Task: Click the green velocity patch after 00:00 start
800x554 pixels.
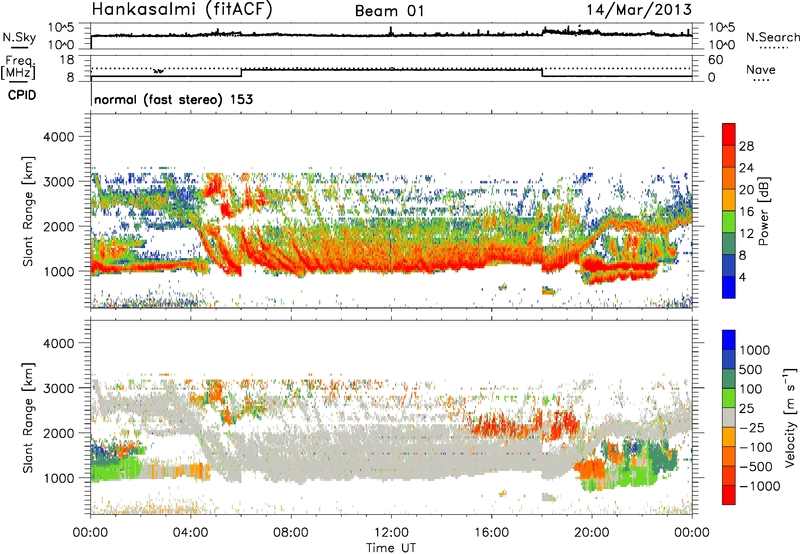Action: [x=116, y=468]
